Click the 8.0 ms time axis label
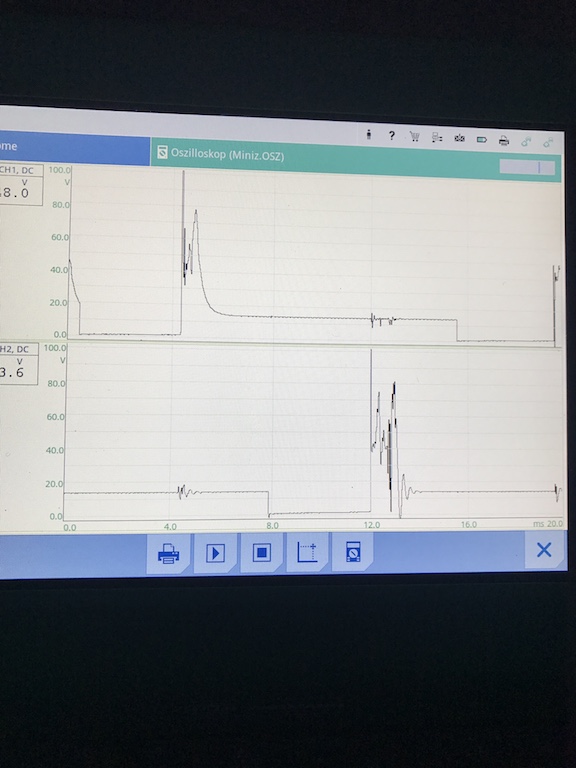576x768 pixels. click(x=272, y=526)
